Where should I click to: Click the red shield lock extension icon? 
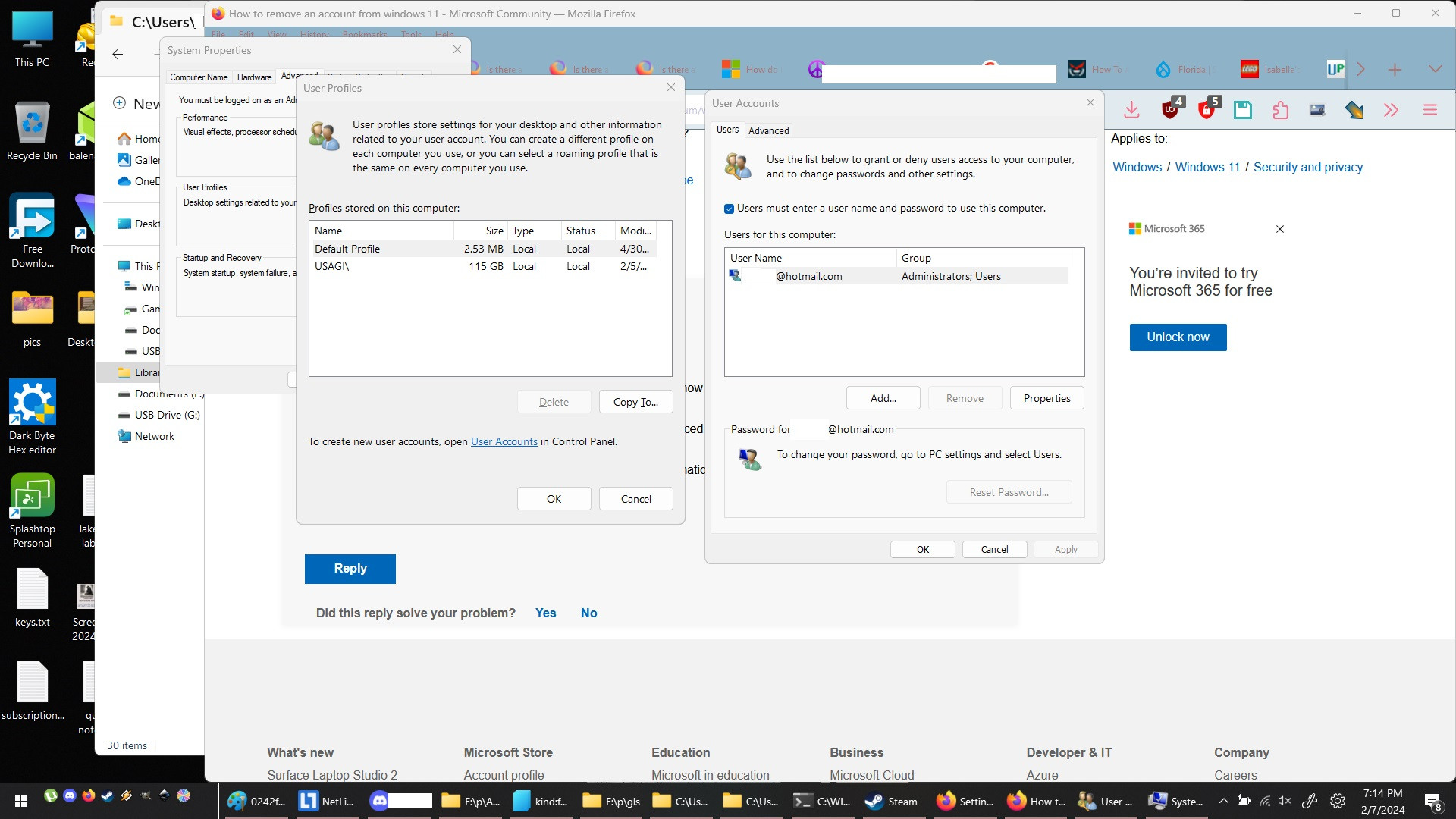pos(1207,110)
